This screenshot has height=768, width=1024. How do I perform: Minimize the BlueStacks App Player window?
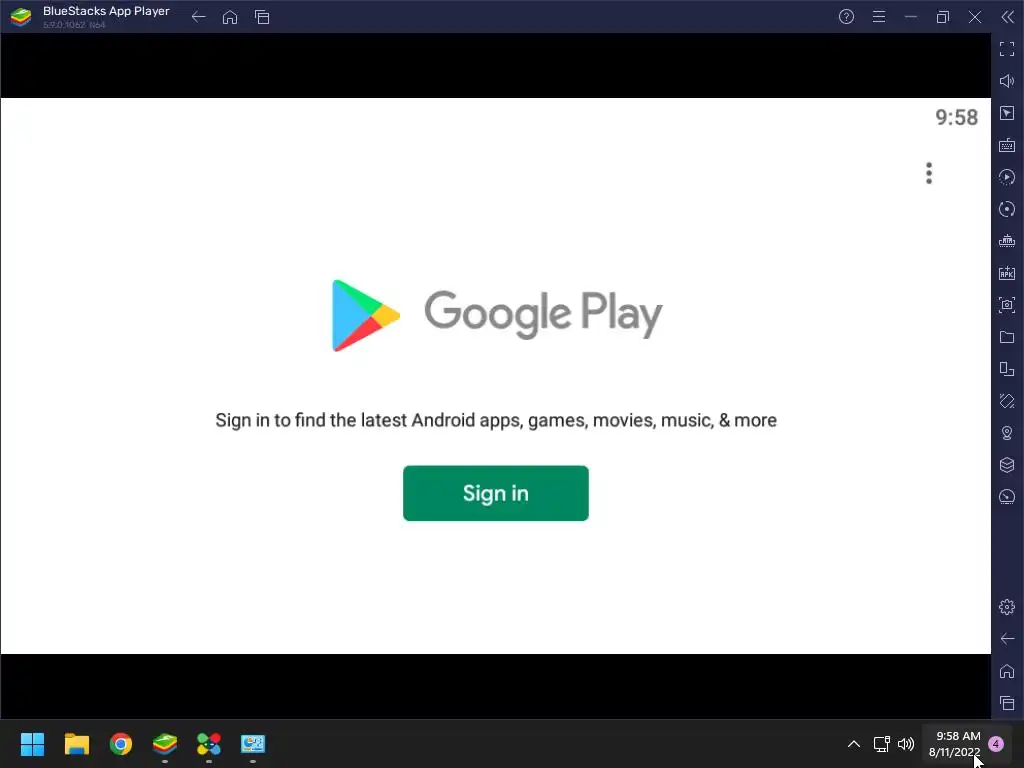pyautogui.click(x=910, y=17)
